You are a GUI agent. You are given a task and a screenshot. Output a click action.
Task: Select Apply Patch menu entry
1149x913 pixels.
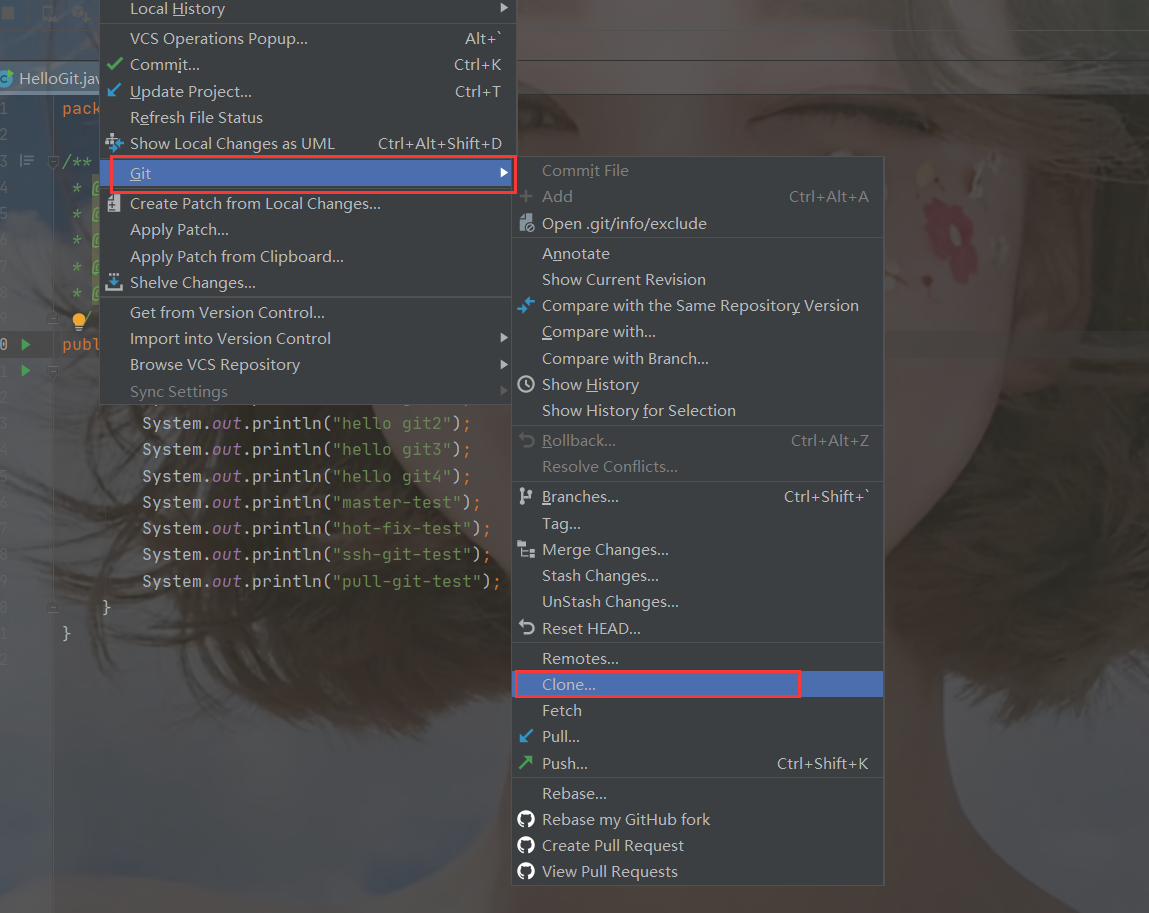click(x=308, y=229)
